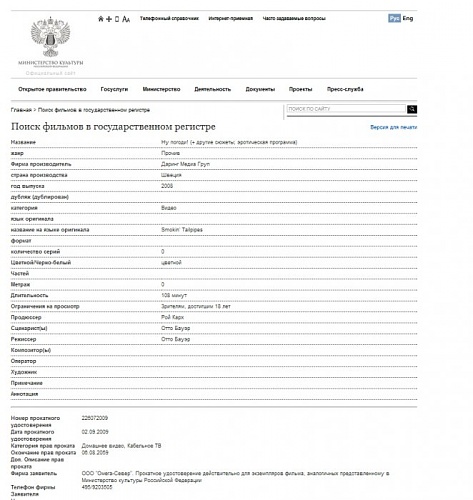Screen dimensions: 473x500
Task: Click the company phone number value
Action: (x=97, y=488)
